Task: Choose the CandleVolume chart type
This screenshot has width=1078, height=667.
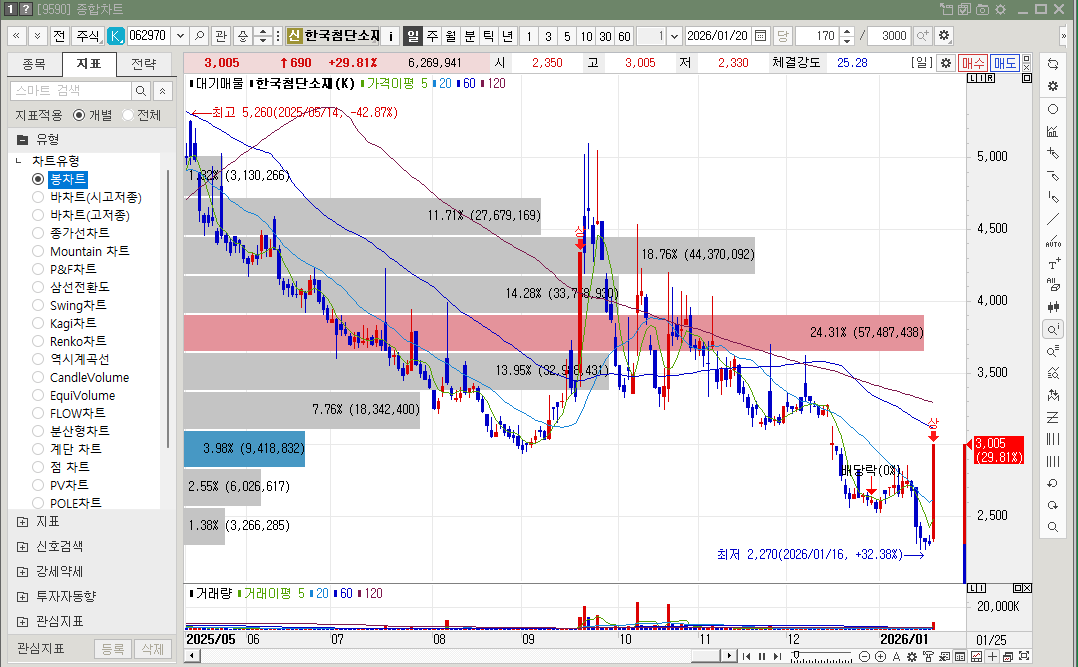Action: click(38, 378)
